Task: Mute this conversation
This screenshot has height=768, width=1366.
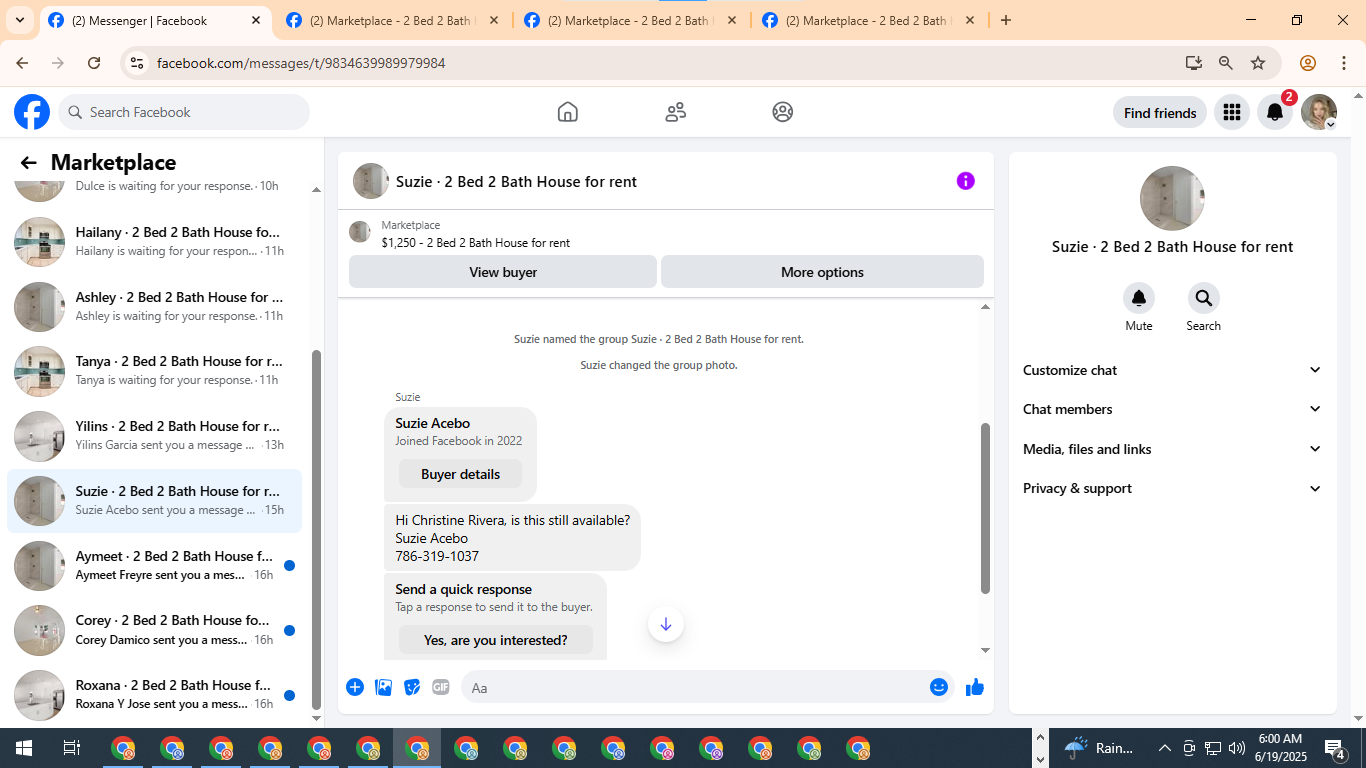Action: coord(1139,298)
